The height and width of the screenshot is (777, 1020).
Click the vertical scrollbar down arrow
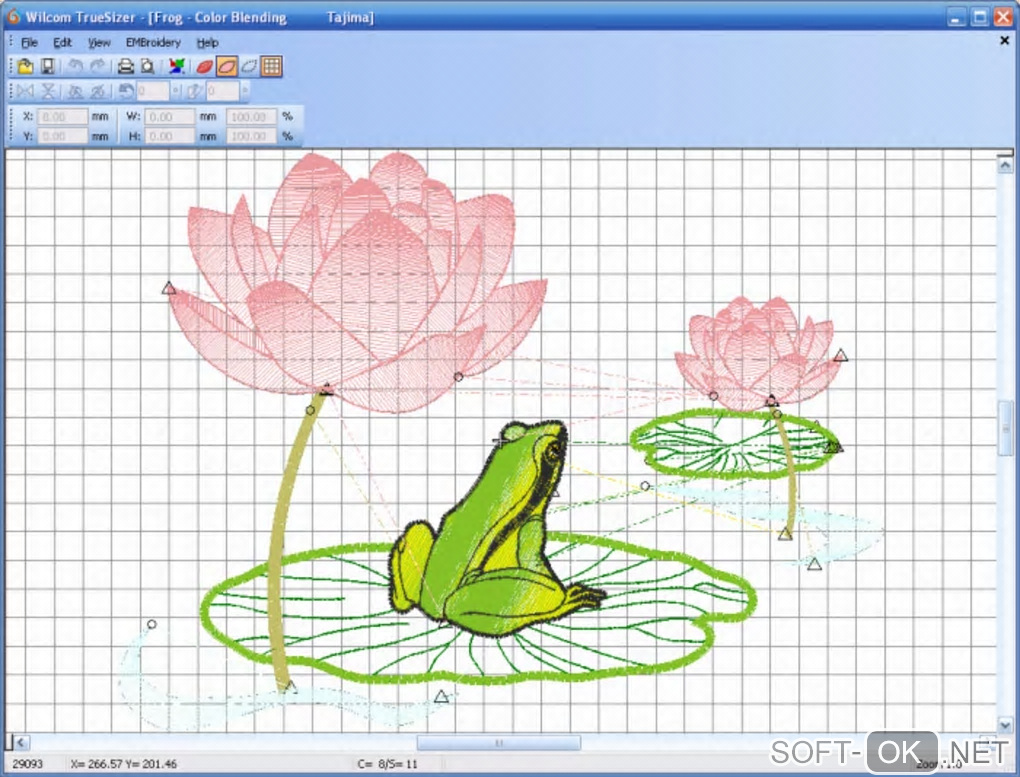click(1005, 724)
